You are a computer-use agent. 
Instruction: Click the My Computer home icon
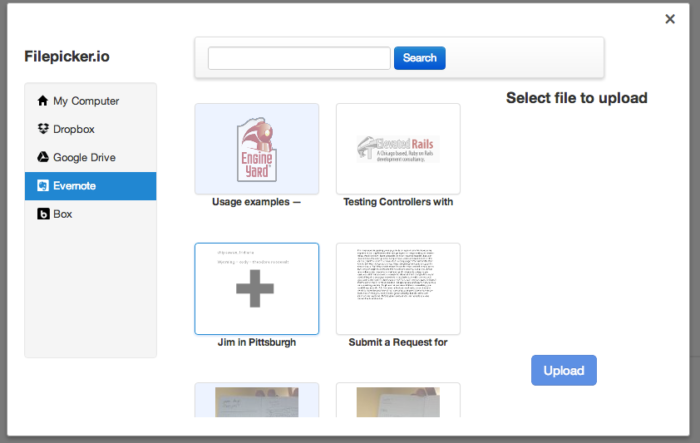click(x=42, y=101)
